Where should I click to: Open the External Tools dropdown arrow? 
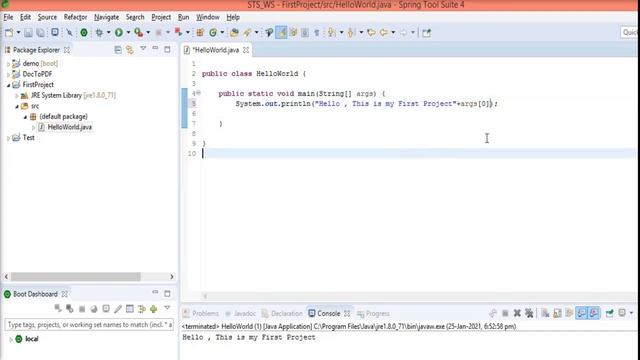(148, 33)
